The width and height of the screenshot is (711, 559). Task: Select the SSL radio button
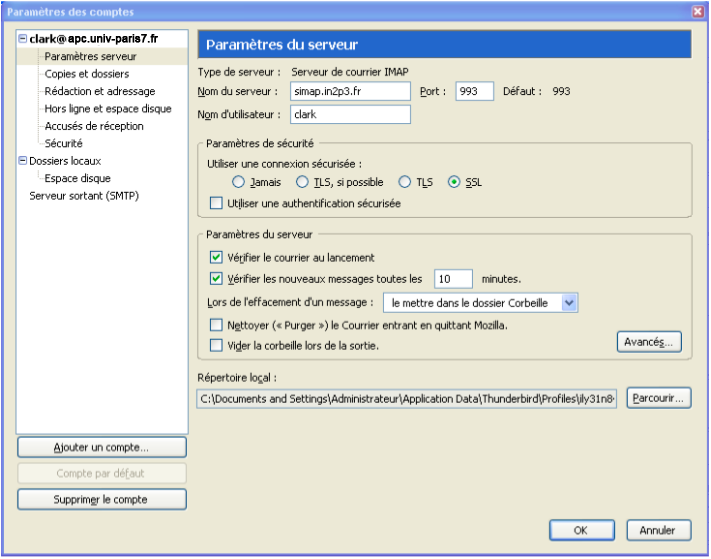(x=454, y=182)
